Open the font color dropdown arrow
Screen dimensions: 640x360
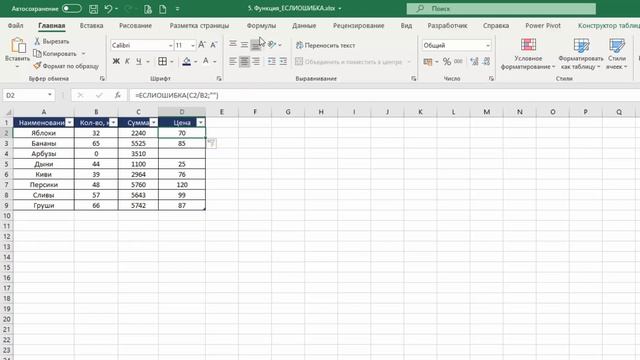pos(215,61)
